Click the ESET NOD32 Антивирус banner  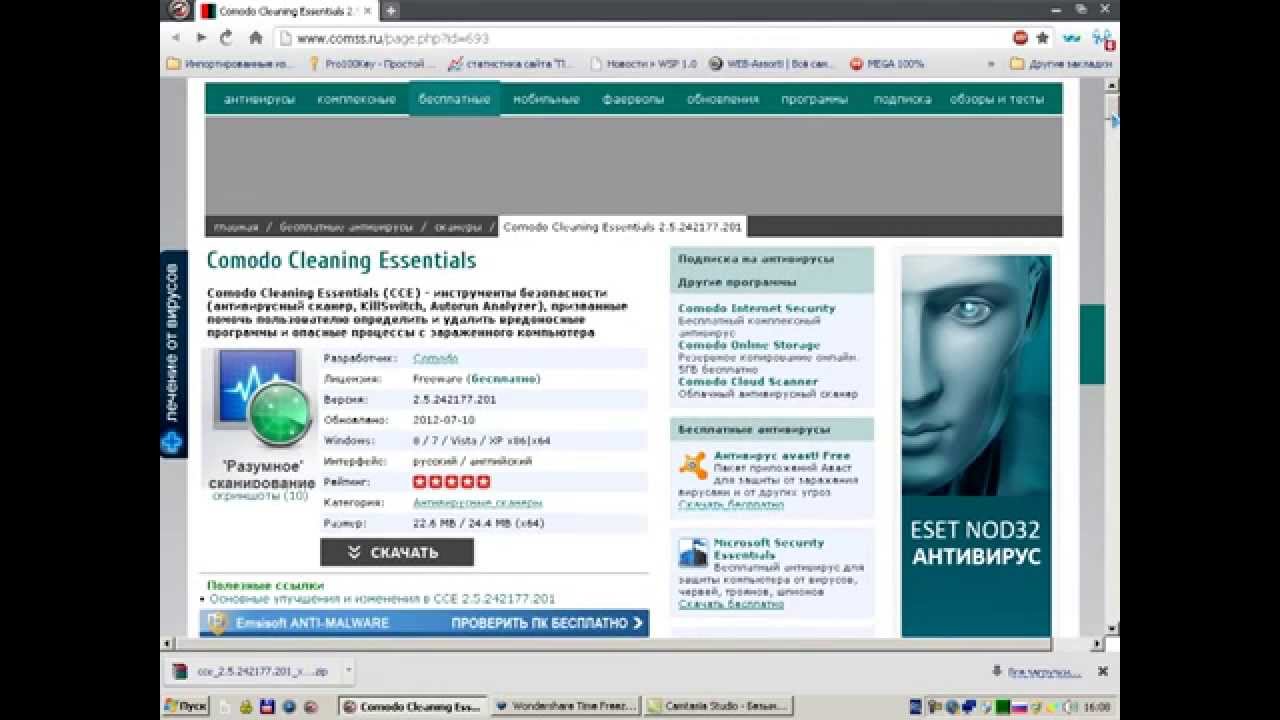click(x=976, y=446)
